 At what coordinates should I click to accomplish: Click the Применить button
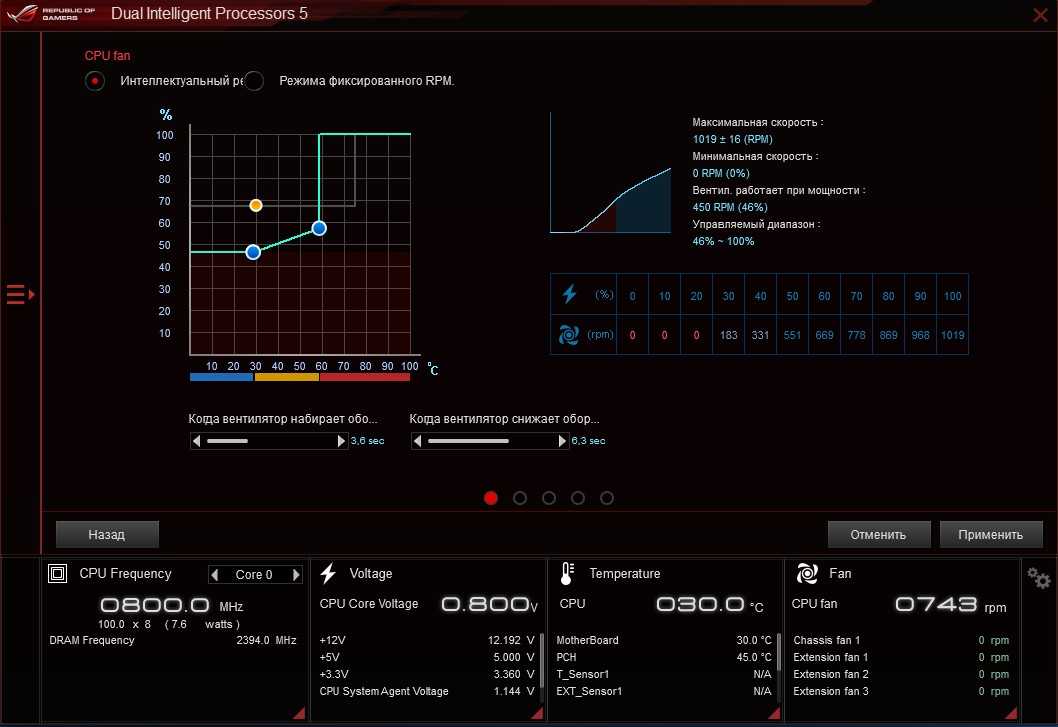[991, 535]
